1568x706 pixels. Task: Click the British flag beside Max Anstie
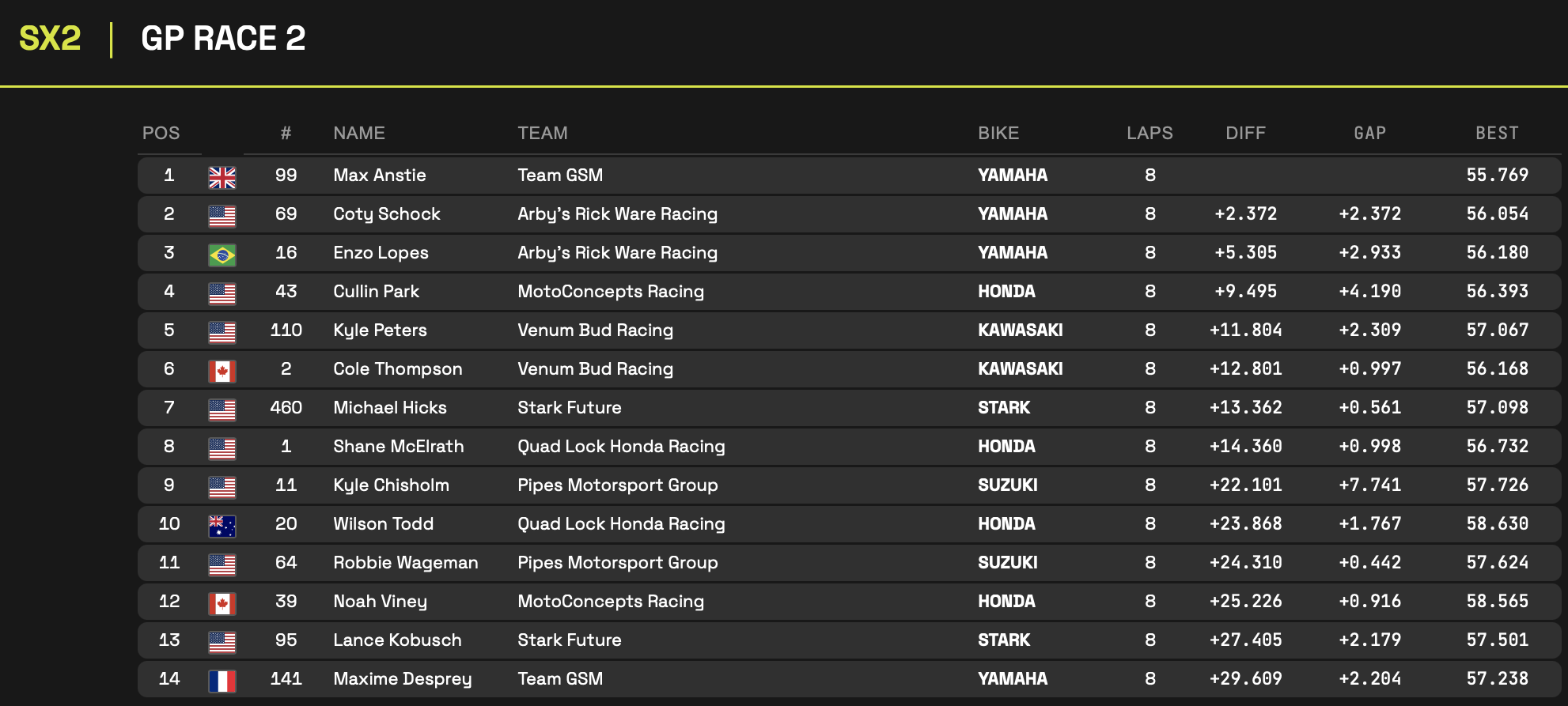(222, 177)
